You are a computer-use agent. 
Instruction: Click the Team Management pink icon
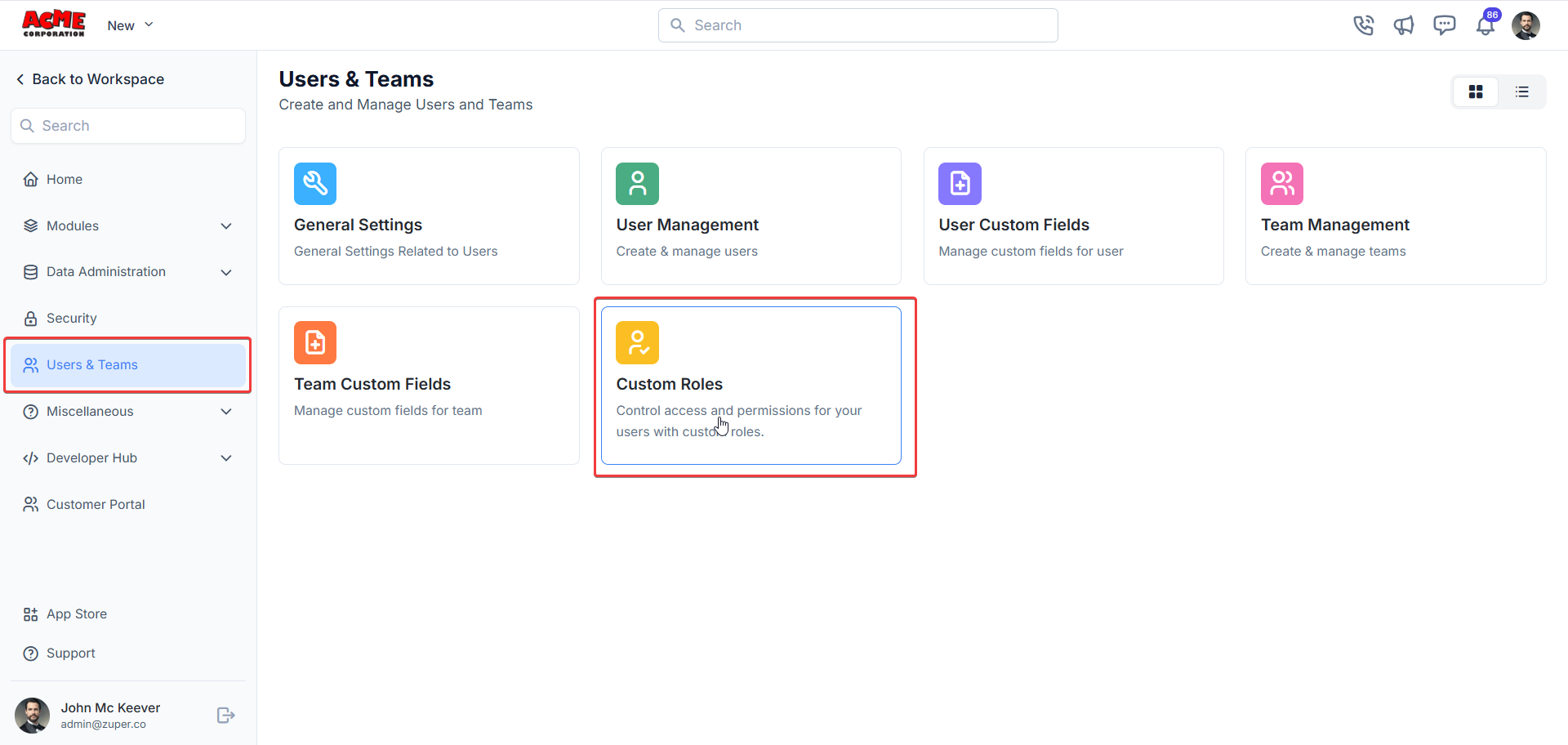[1282, 184]
